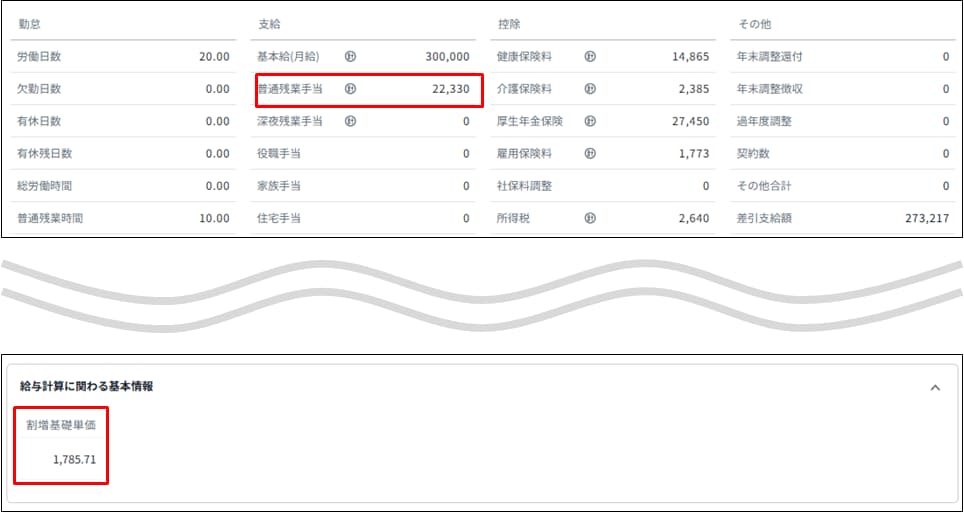Click the 差引支給額 amount 273,217
Screen dimensions: 964x512
point(925,217)
